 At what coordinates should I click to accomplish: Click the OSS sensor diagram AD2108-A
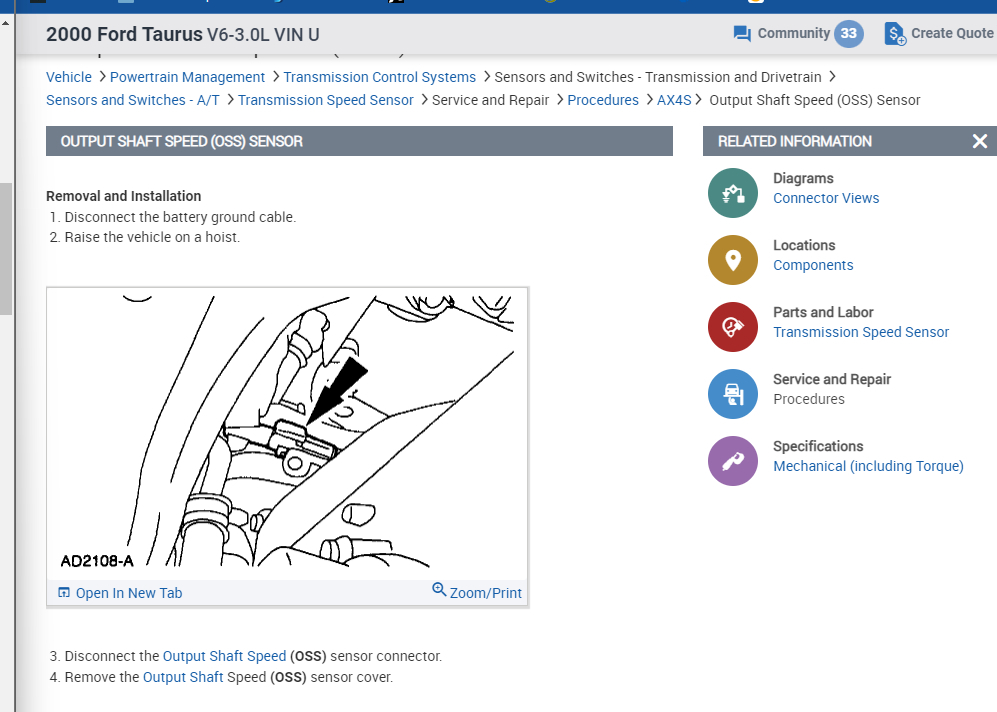(287, 433)
